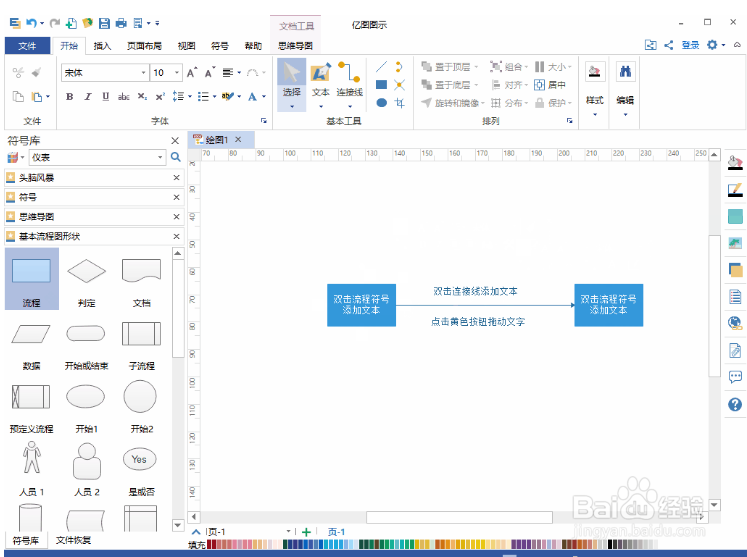The height and width of the screenshot is (557, 747).
Task: Click the 页-1 page tab
Action: point(336,532)
